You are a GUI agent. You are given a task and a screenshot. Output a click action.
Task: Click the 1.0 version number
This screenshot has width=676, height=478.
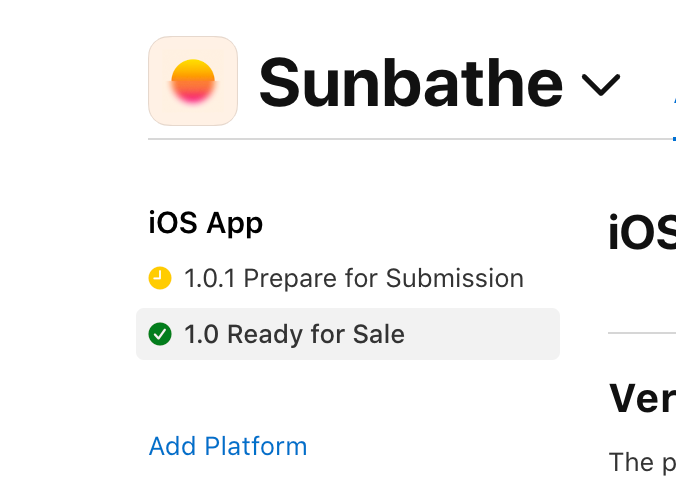[202, 334]
